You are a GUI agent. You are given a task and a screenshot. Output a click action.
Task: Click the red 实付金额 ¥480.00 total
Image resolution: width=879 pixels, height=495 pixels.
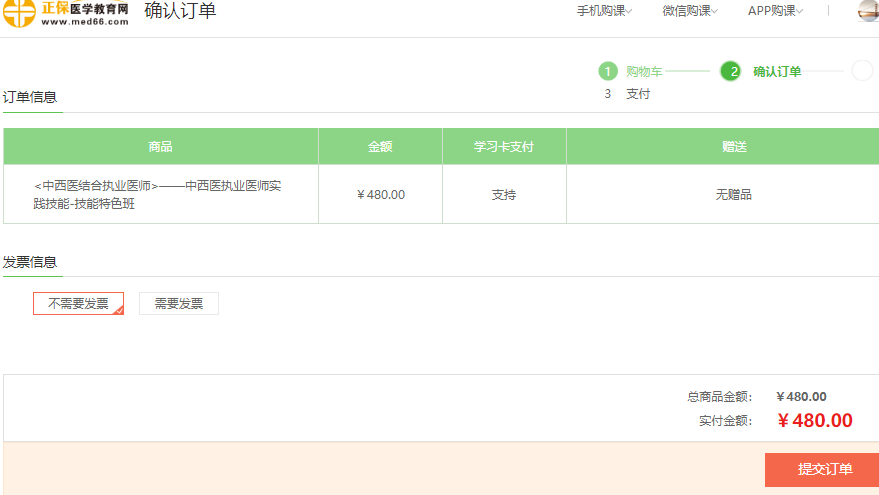[x=814, y=421]
